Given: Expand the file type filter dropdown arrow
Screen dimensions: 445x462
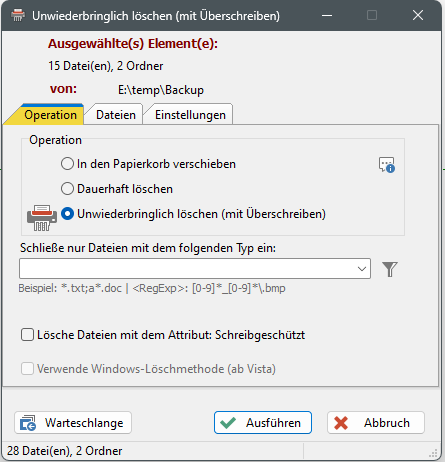Looking at the screenshot, I should (x=362, y=269).
